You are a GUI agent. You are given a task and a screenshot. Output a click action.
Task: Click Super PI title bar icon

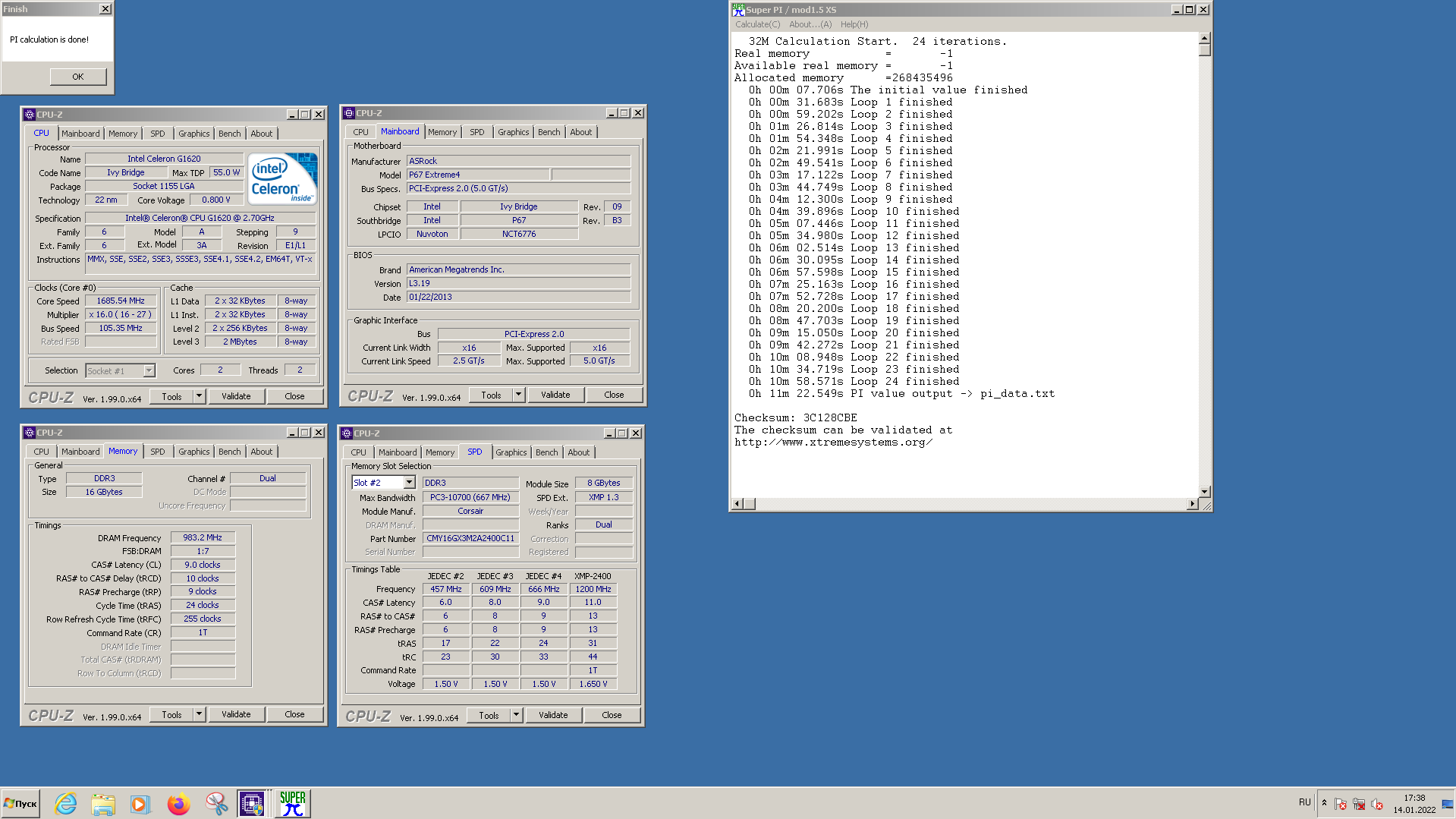point(738,10)
